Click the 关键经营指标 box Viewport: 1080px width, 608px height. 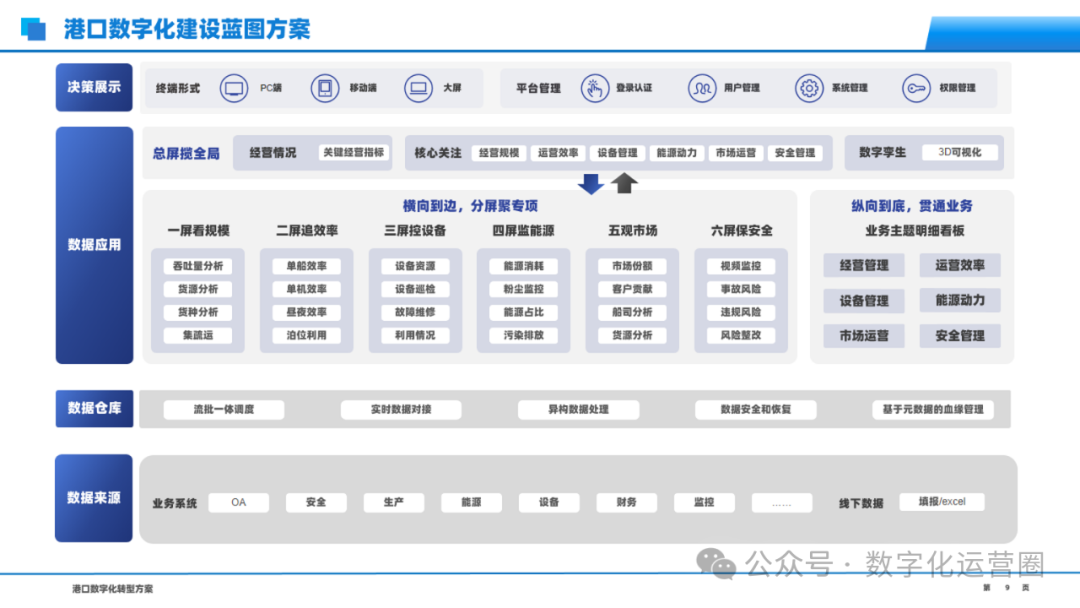coord(354,152)
